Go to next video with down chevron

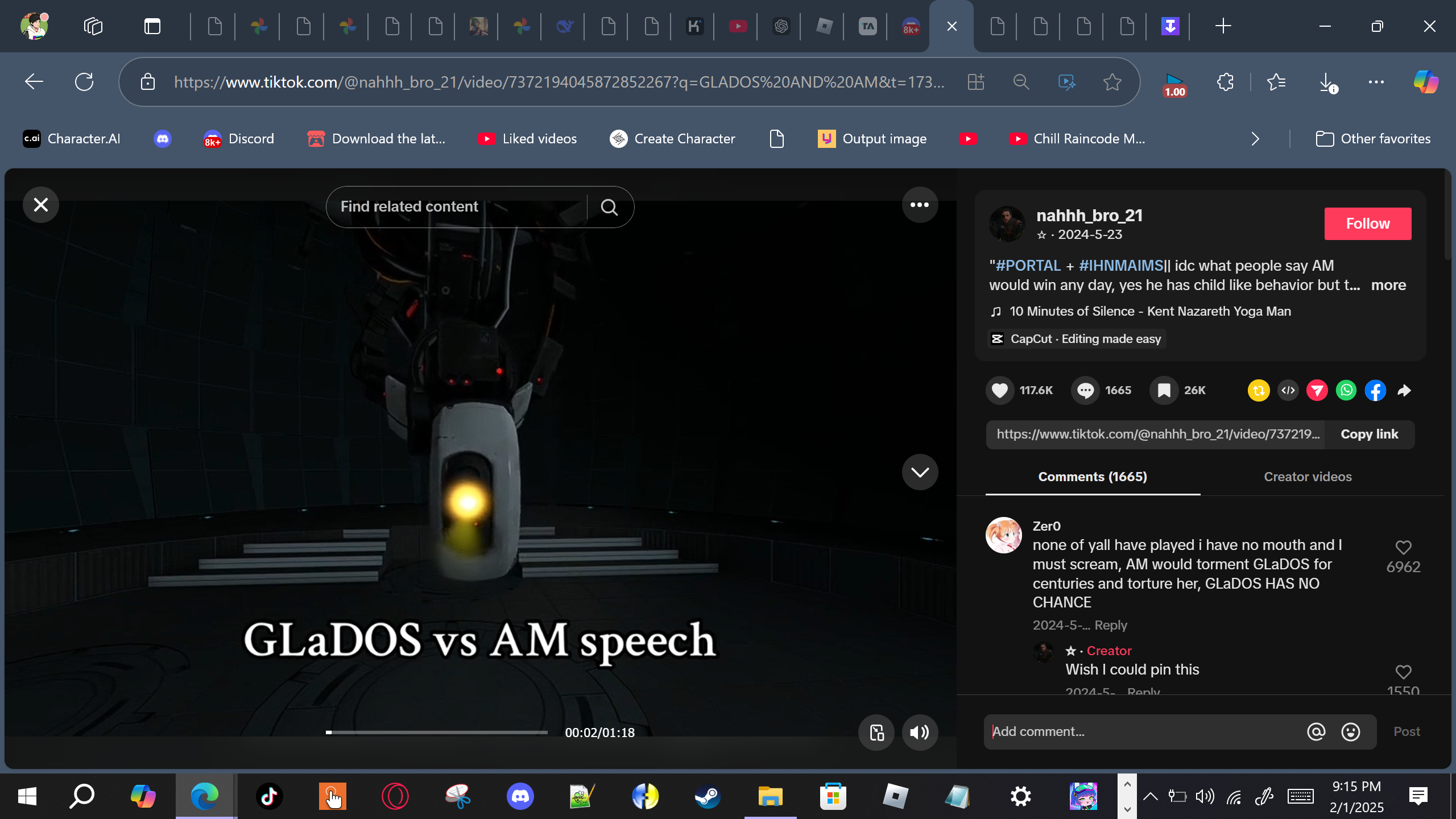[x=919, y=472]
